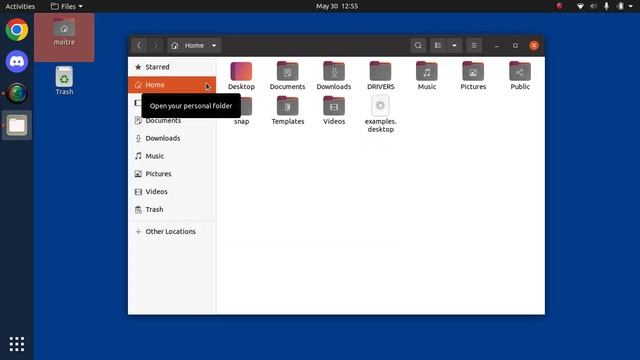Open the Desktop folder
This screenshot has height=360, width=640.
tap(241, 76)
